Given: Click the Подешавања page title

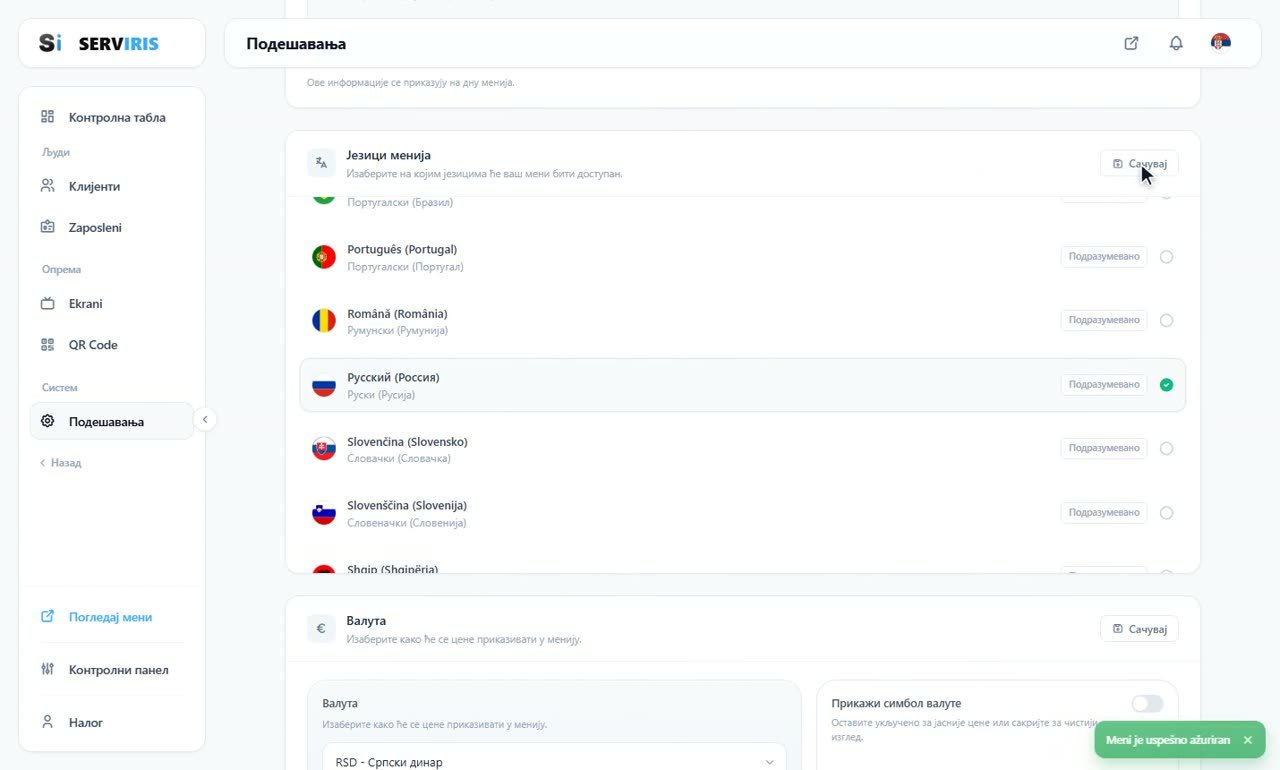Looking at the screenshot, I should 296,44.
